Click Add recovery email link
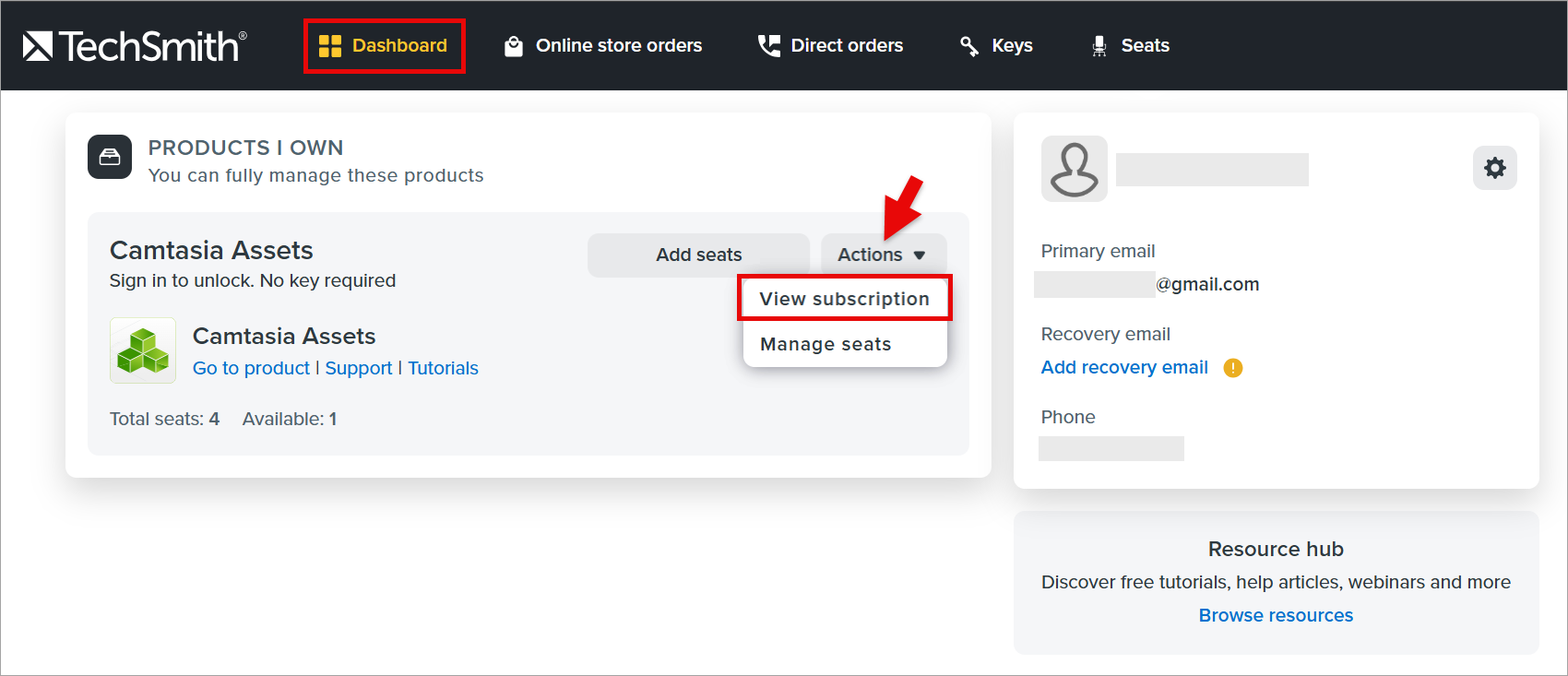1568x676 pixels. point(1124,367)
